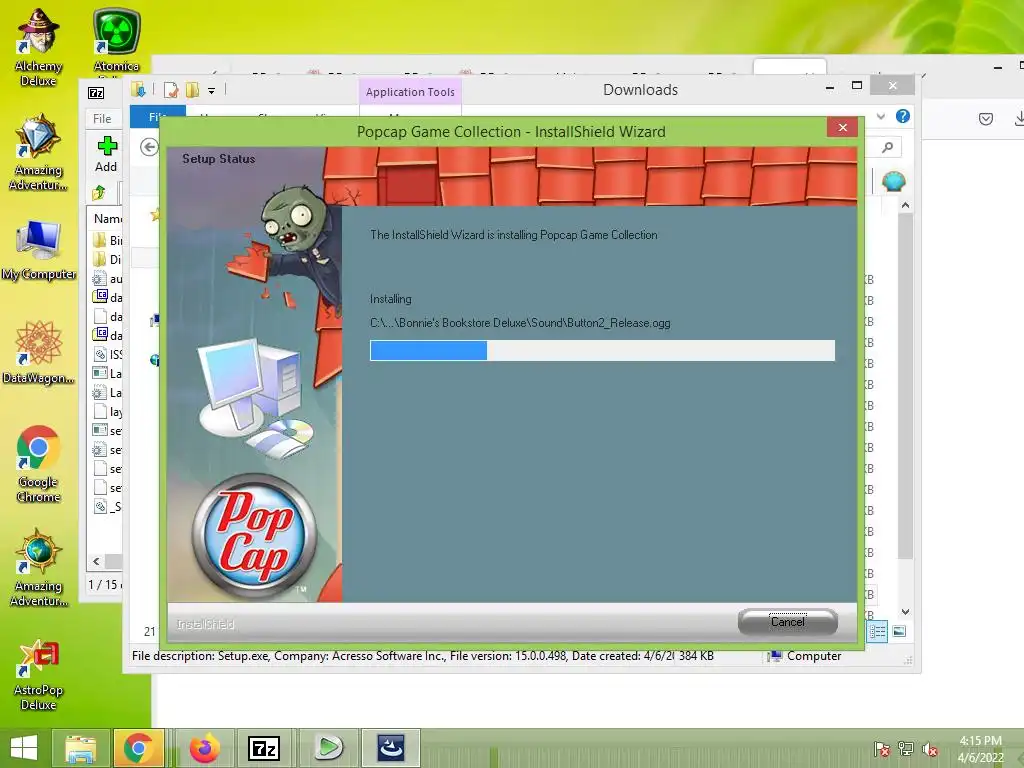The height and width of the screenshot is (768, 1024).
Task: Click Firefox downloads arrow icon
Action: coord(1019,118)
